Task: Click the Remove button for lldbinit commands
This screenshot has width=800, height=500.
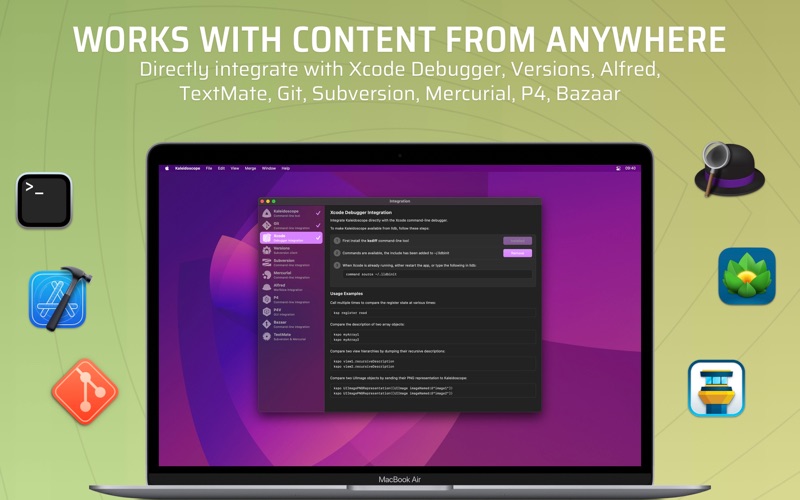Action: pyautogui.click(x=517, y=253)
